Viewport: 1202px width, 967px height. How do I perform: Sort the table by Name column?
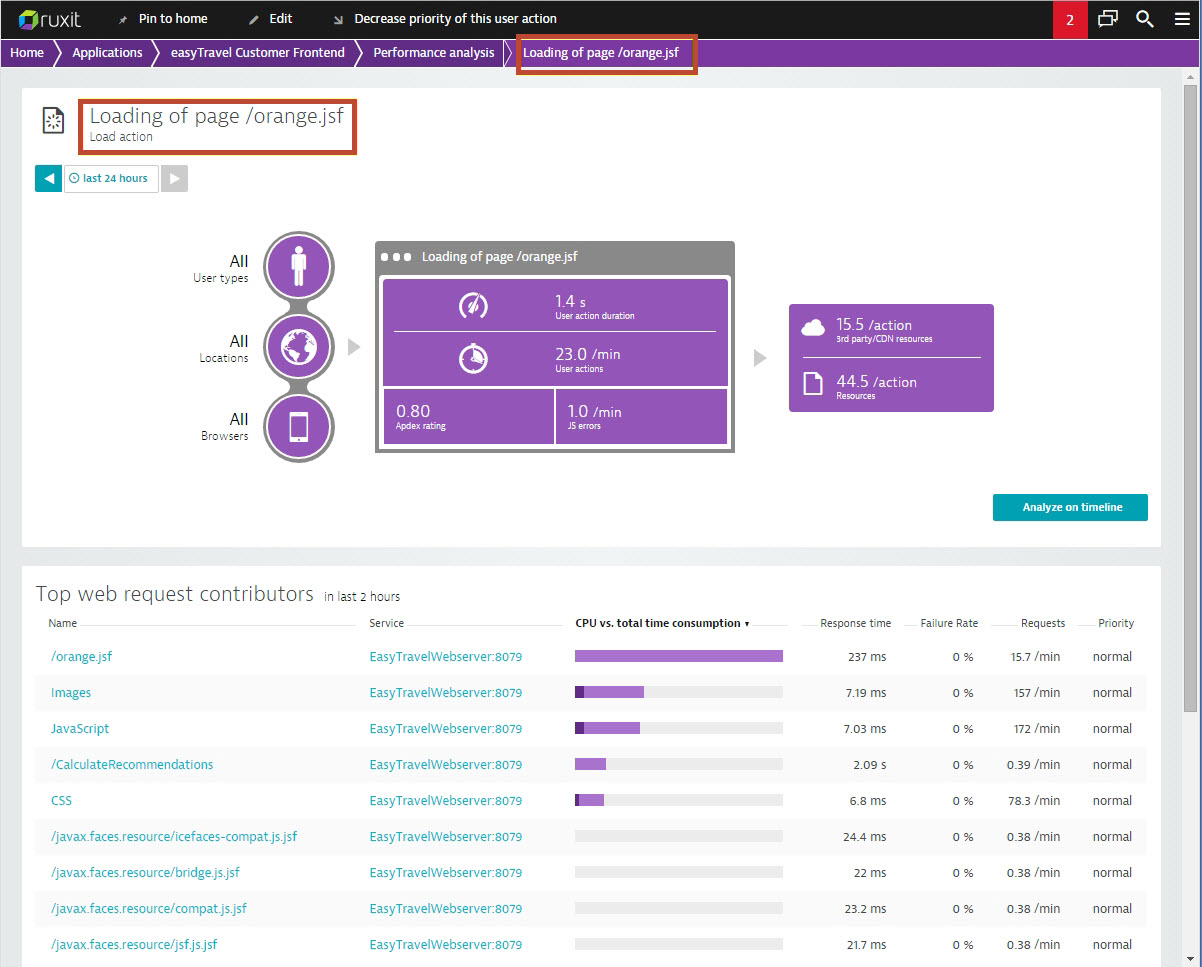point(63,623)
